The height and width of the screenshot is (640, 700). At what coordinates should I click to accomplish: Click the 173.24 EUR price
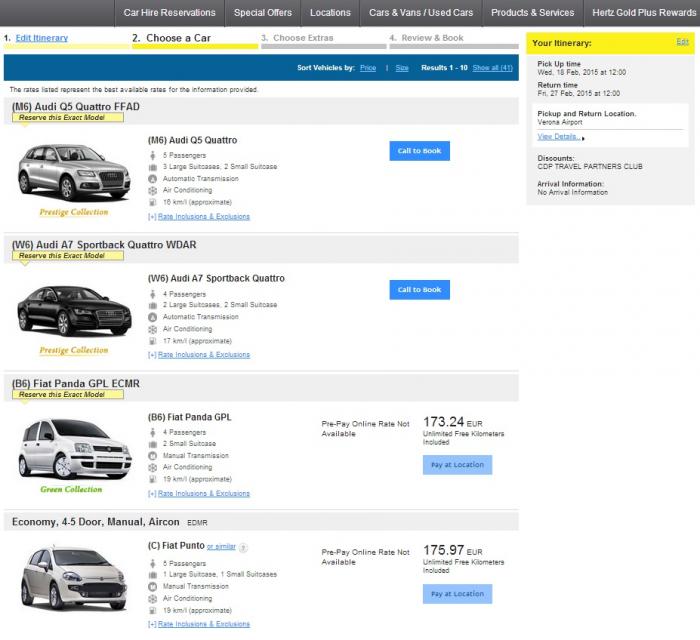click(x=453, y=422)
